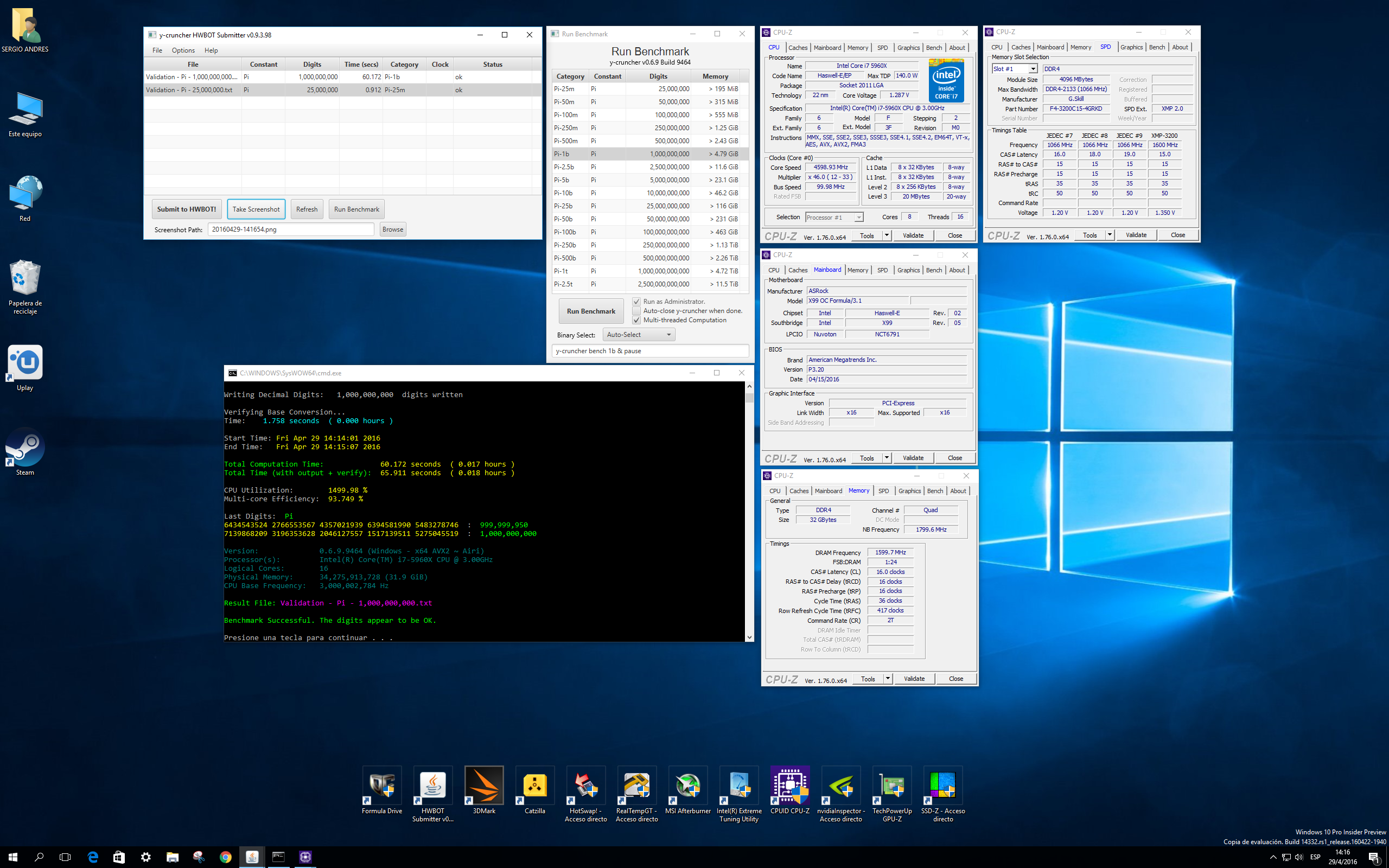Launch Steam from the desktop

click(x=24, y=452)
